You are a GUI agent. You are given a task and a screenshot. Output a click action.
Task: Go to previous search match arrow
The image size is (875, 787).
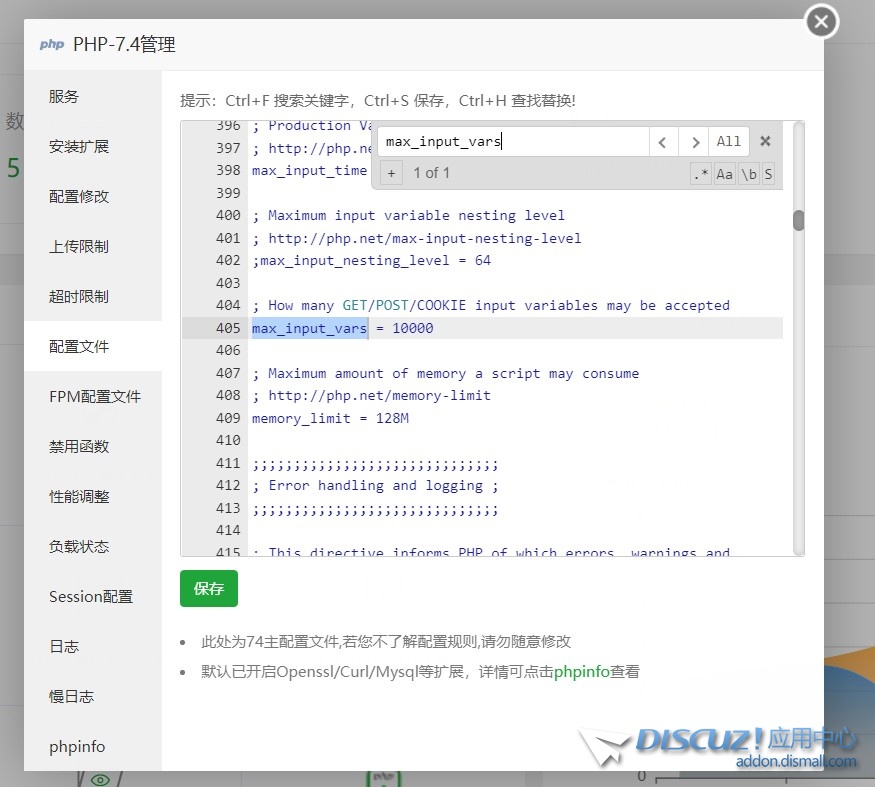pos(663,142)
